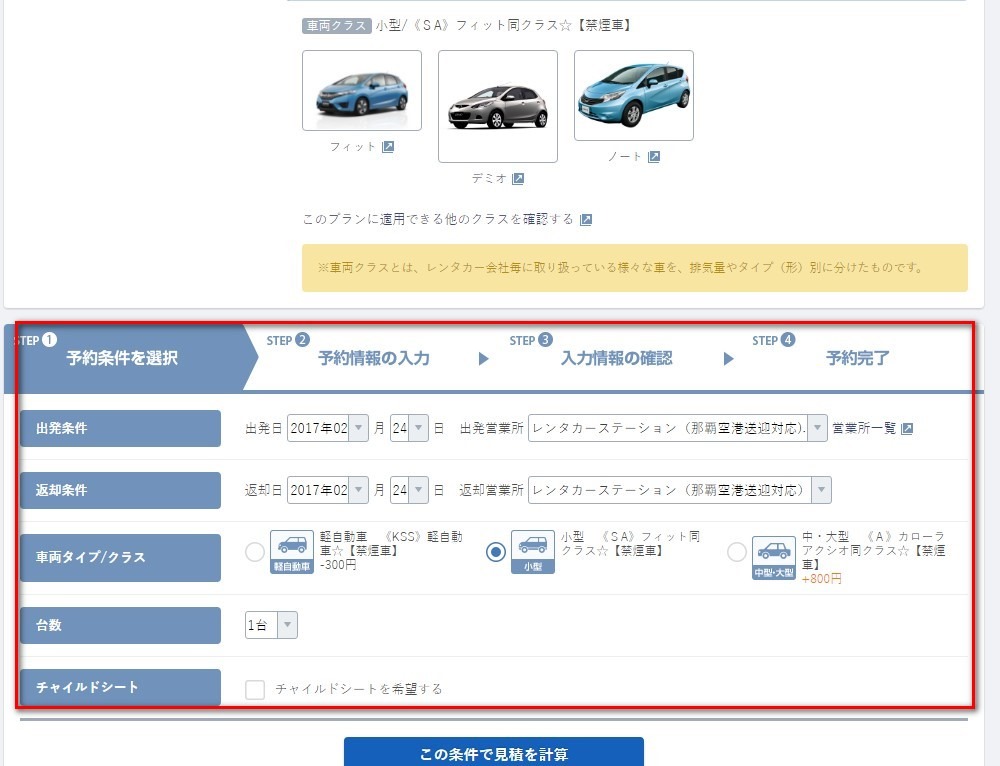
Task: Open external icon after 他のクラスを確認する
Action: pos(586,220)
